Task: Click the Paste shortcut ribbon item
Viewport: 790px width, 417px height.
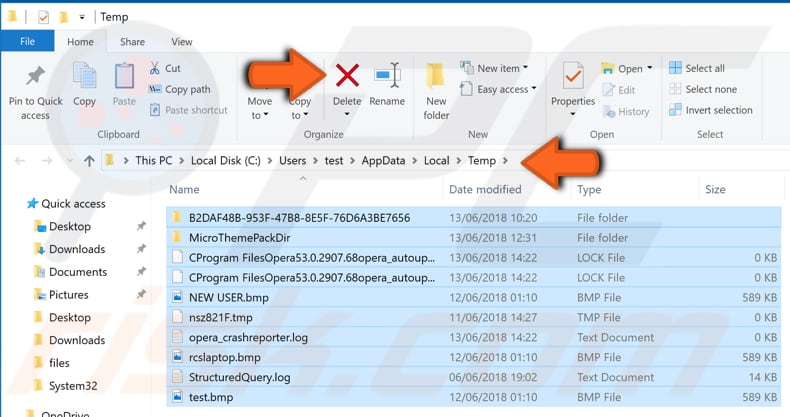Action: (188, 110)
